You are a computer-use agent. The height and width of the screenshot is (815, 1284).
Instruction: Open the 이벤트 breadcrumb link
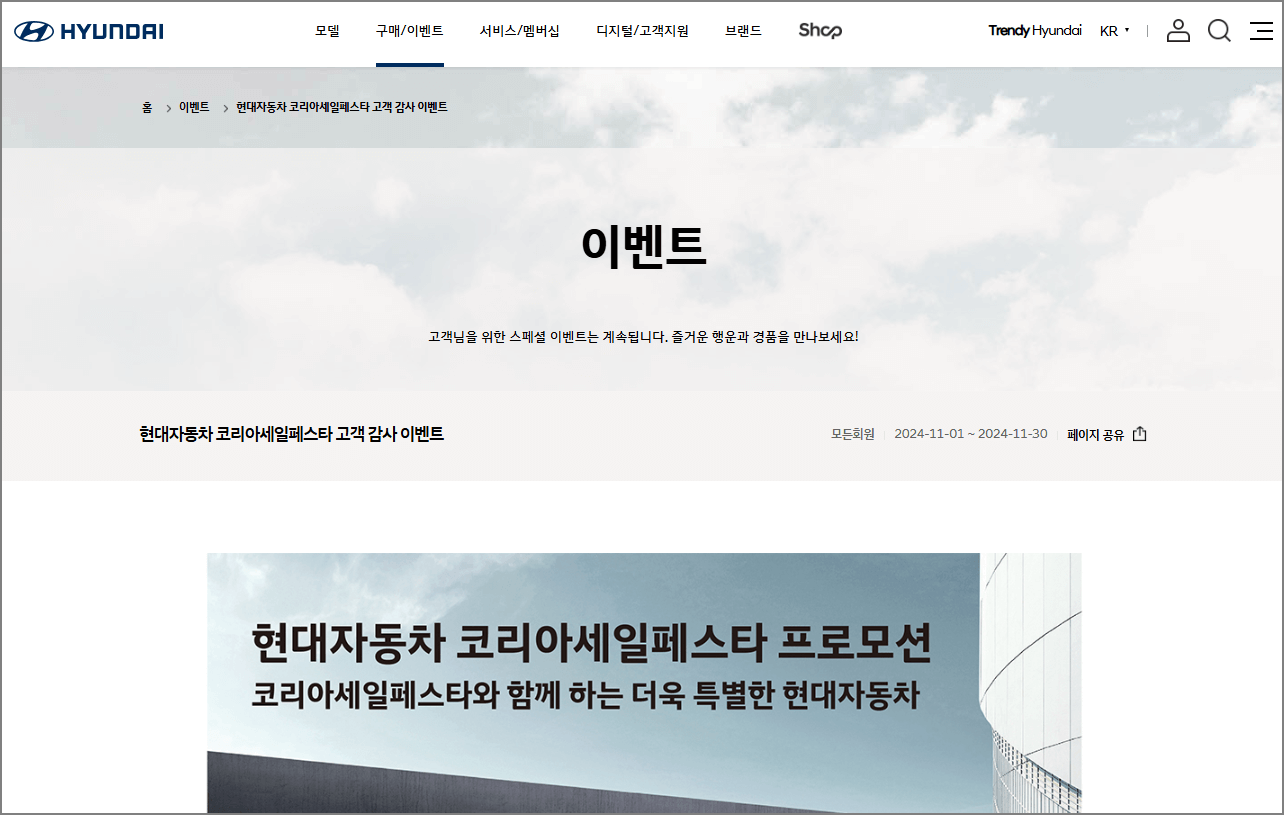click(194, 107)
